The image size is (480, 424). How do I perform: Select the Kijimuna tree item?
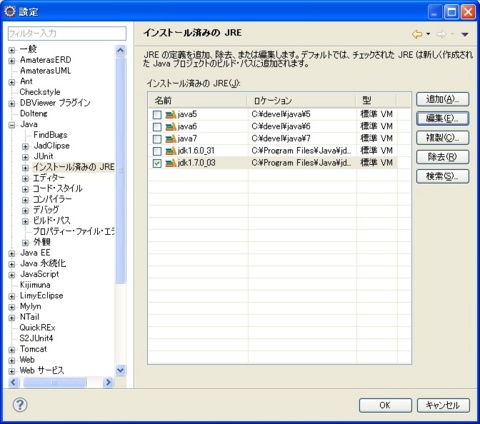(x=35, y=285)
